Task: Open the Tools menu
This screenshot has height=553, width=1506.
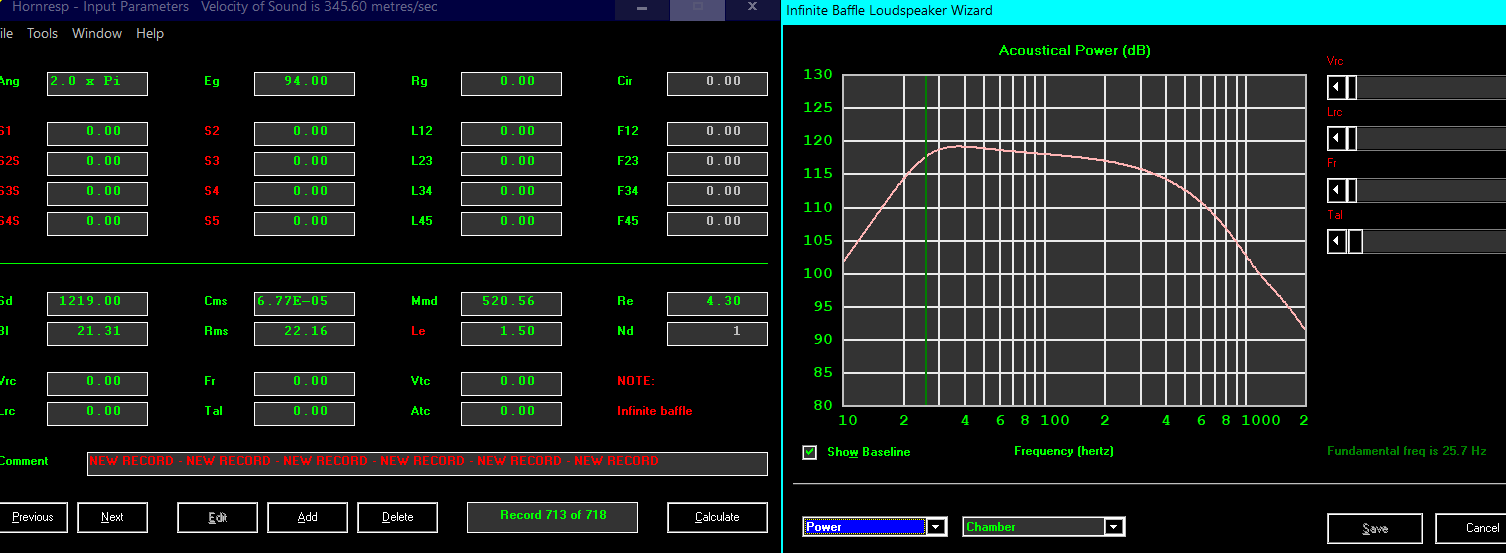Action: [x=42, y=33]
